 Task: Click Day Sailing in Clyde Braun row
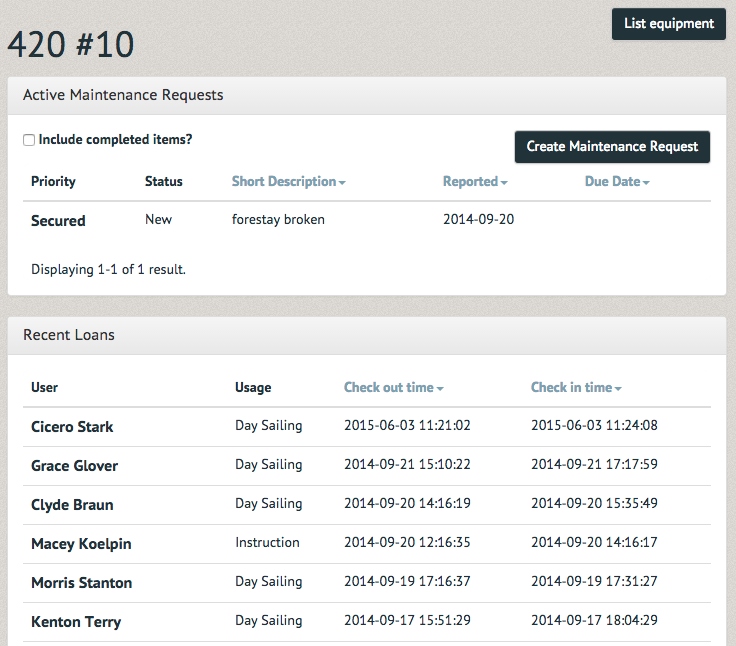click(x=268, y=503)
